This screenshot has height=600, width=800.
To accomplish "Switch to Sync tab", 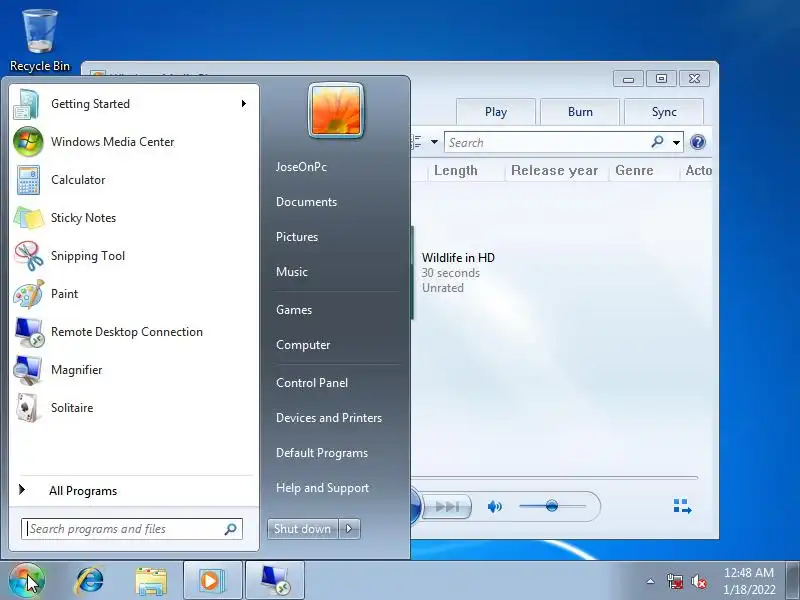I will [x=664, y=112].
